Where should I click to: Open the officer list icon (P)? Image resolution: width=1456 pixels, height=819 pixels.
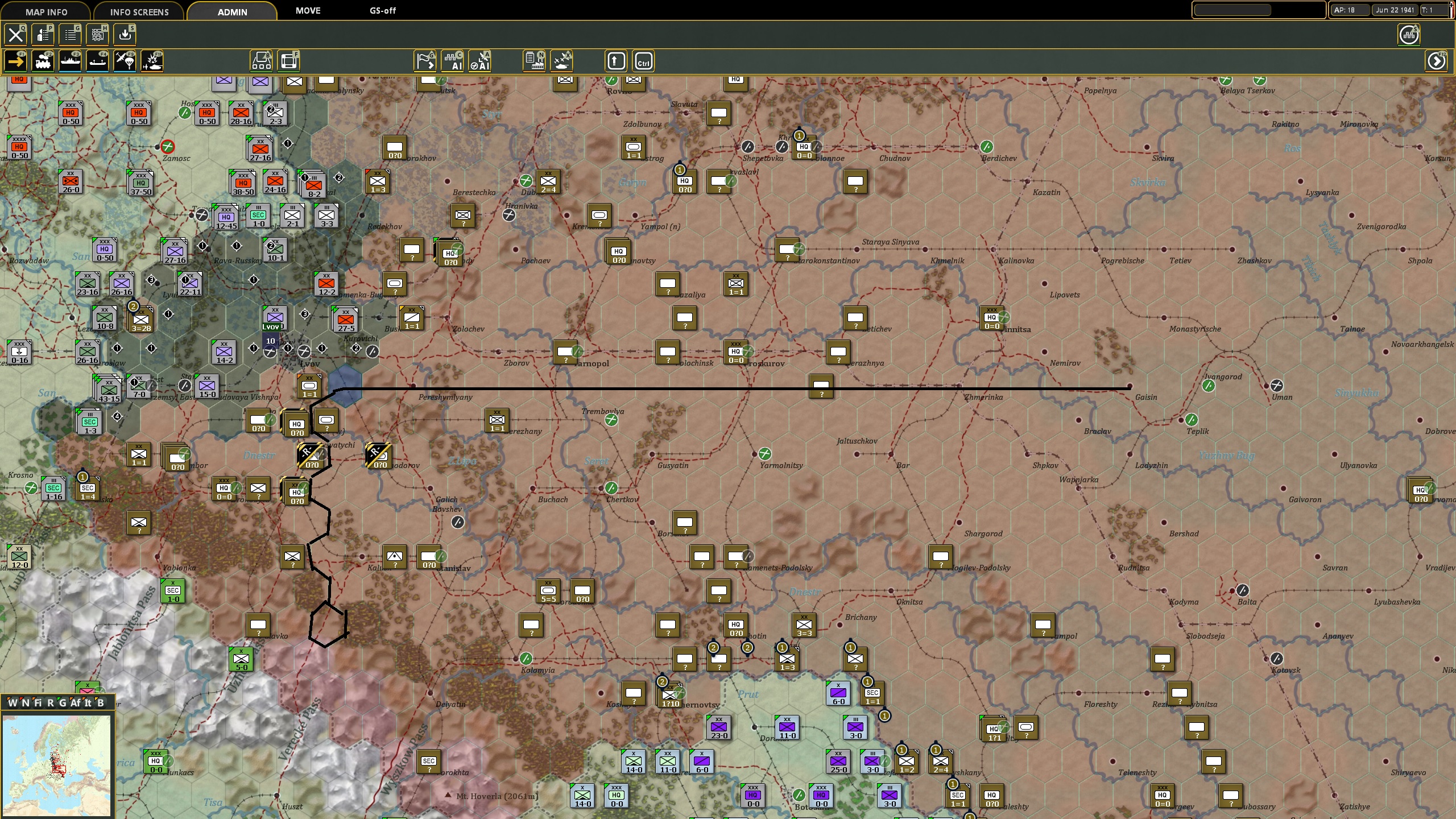click(43, 35)
